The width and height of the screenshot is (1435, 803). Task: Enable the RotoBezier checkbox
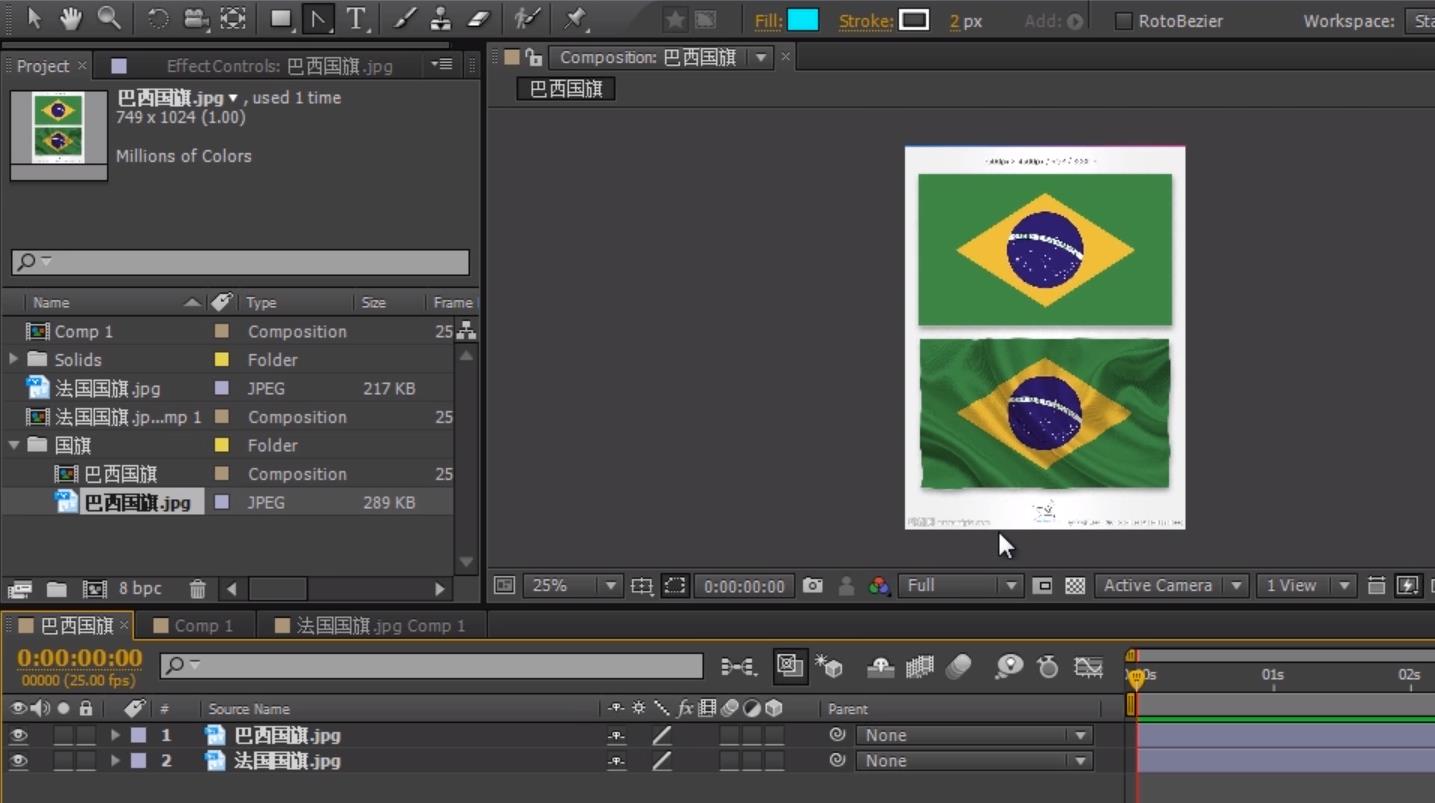(x=1123, y=21)
